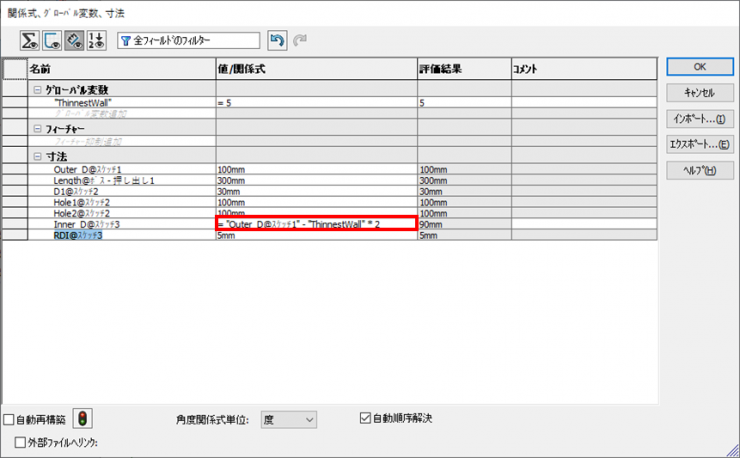The height and width of the screenshot is (458, 740).
Task: Select the Dimension View icon
Action: (x=73, y=40)
